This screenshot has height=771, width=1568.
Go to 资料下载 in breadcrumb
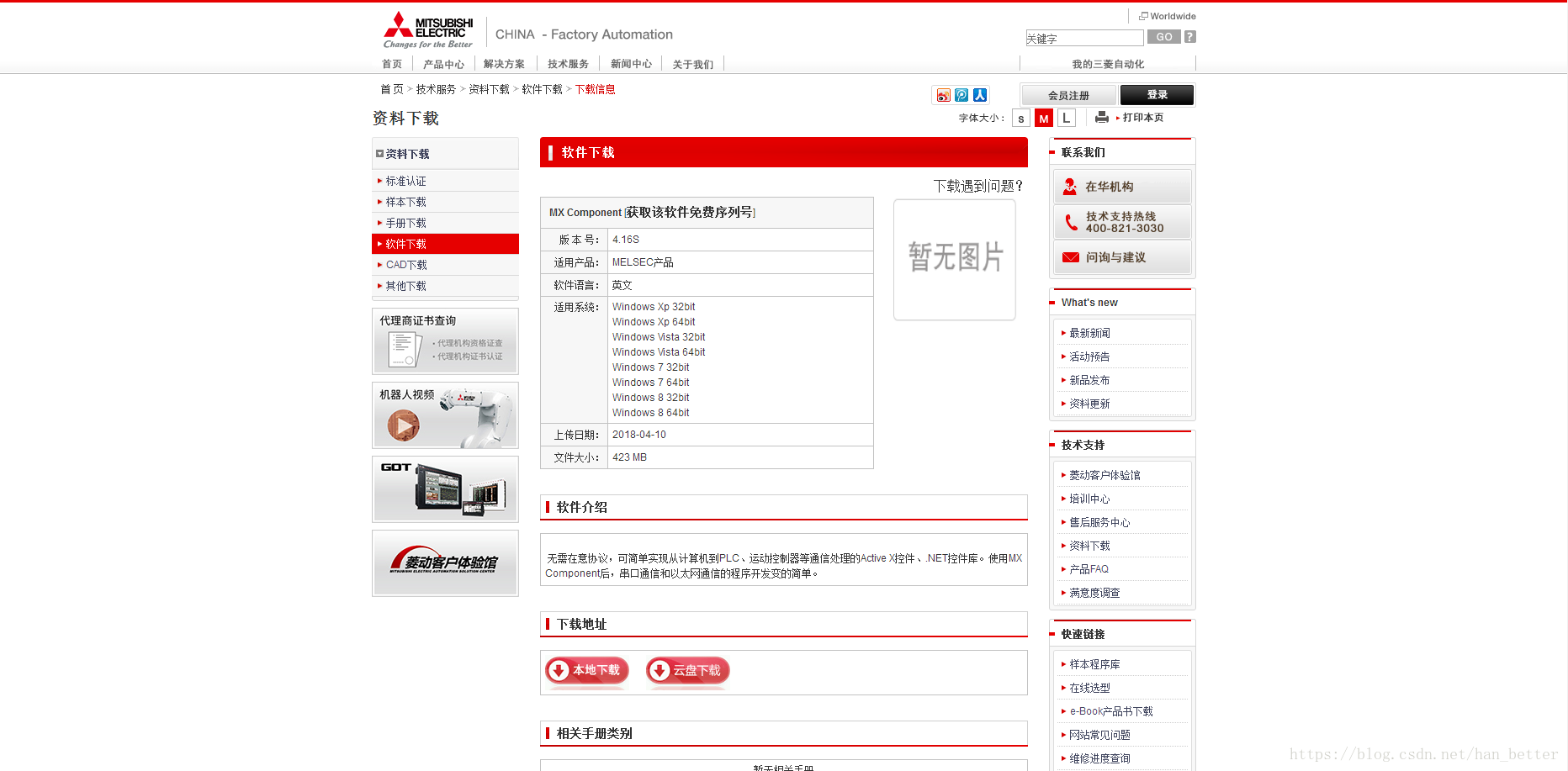tap(489, 89)
